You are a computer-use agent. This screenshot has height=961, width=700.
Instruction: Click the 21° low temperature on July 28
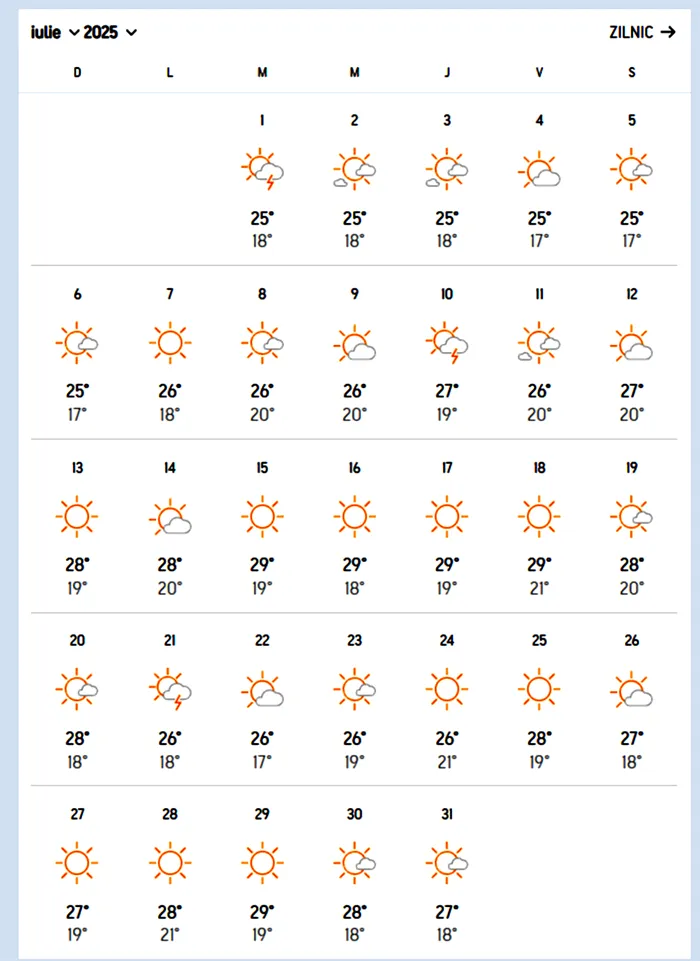pos(170,934)
